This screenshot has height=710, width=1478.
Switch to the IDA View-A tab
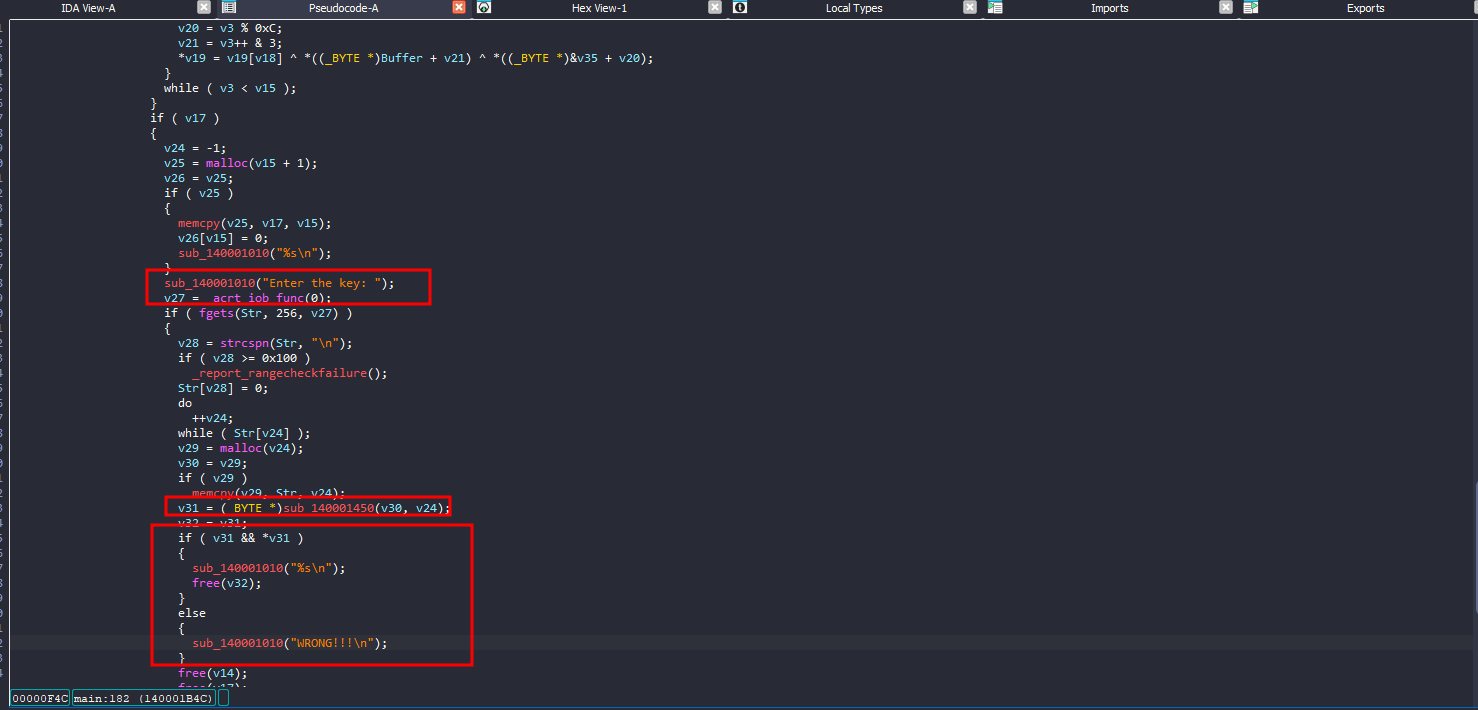tap(88, 8)
